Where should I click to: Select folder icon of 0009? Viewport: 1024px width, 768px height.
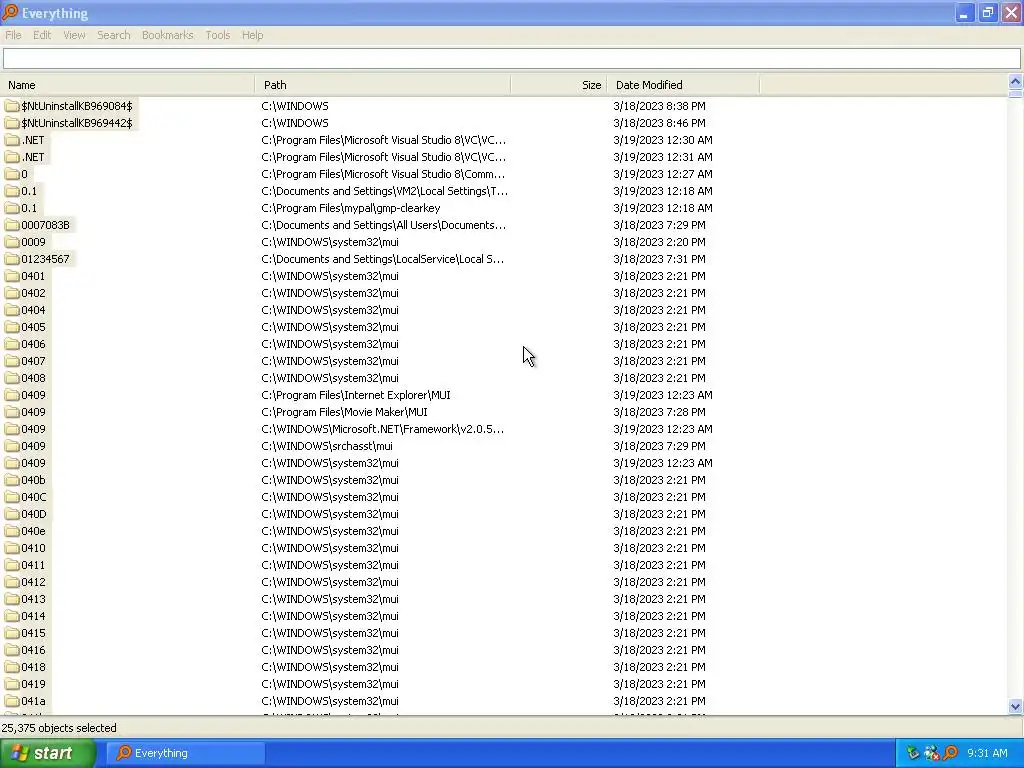click(12, 242)
